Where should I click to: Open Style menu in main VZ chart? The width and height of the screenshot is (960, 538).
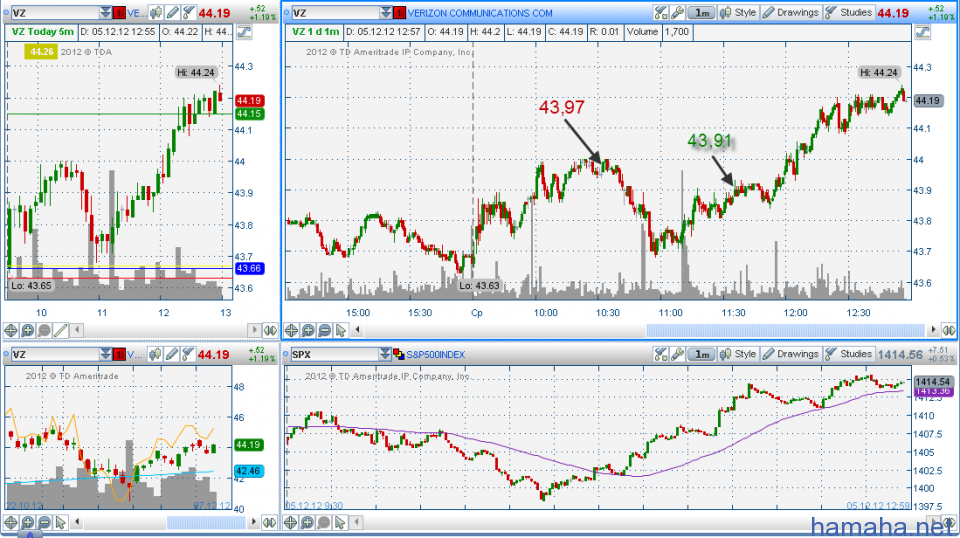click(738, 12)
